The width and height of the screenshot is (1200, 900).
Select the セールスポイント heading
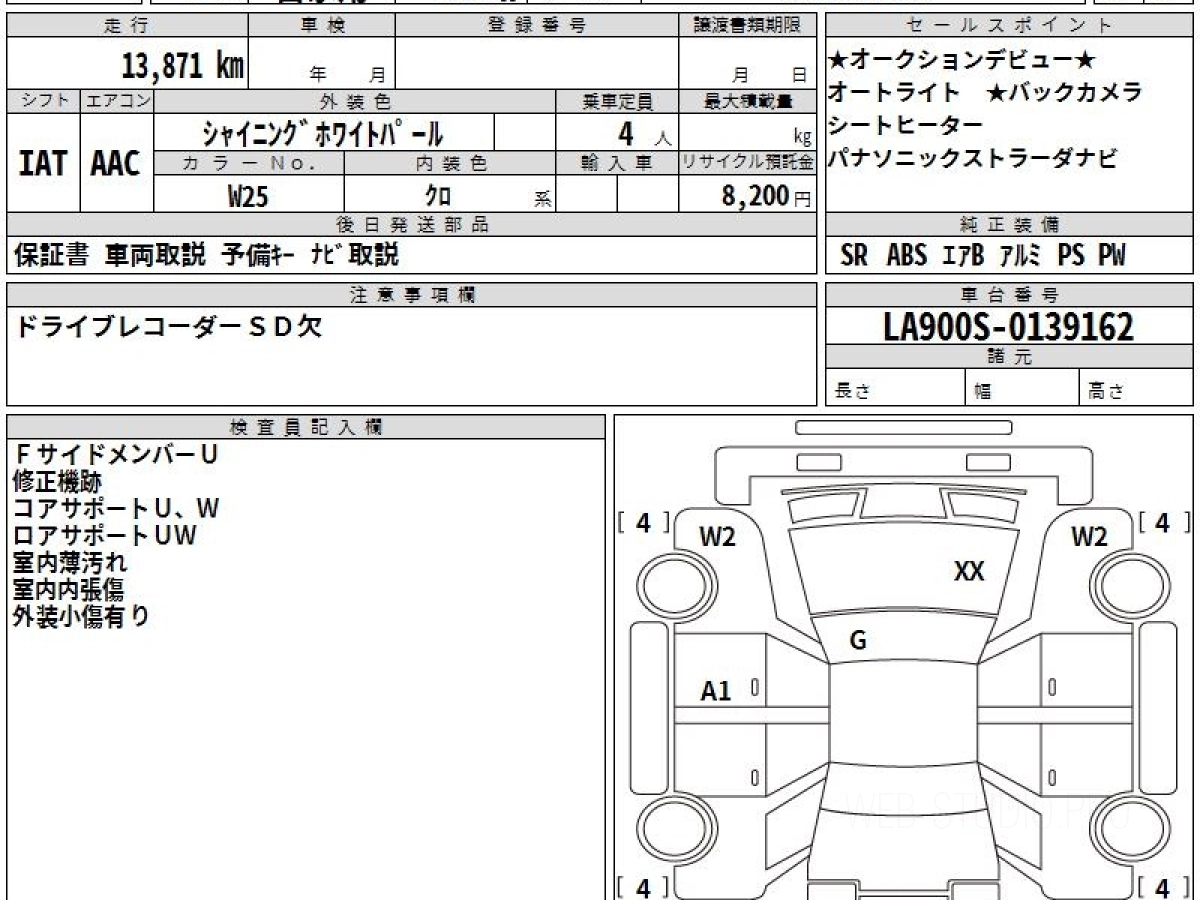[x=1009, y=26]
